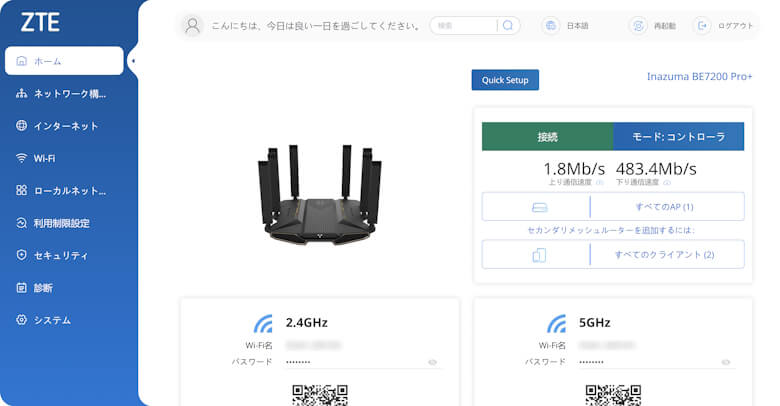780x406 pixels.
Task: Reveal the 5GHz Wi-Fi password
Action: tap(726, 362)
